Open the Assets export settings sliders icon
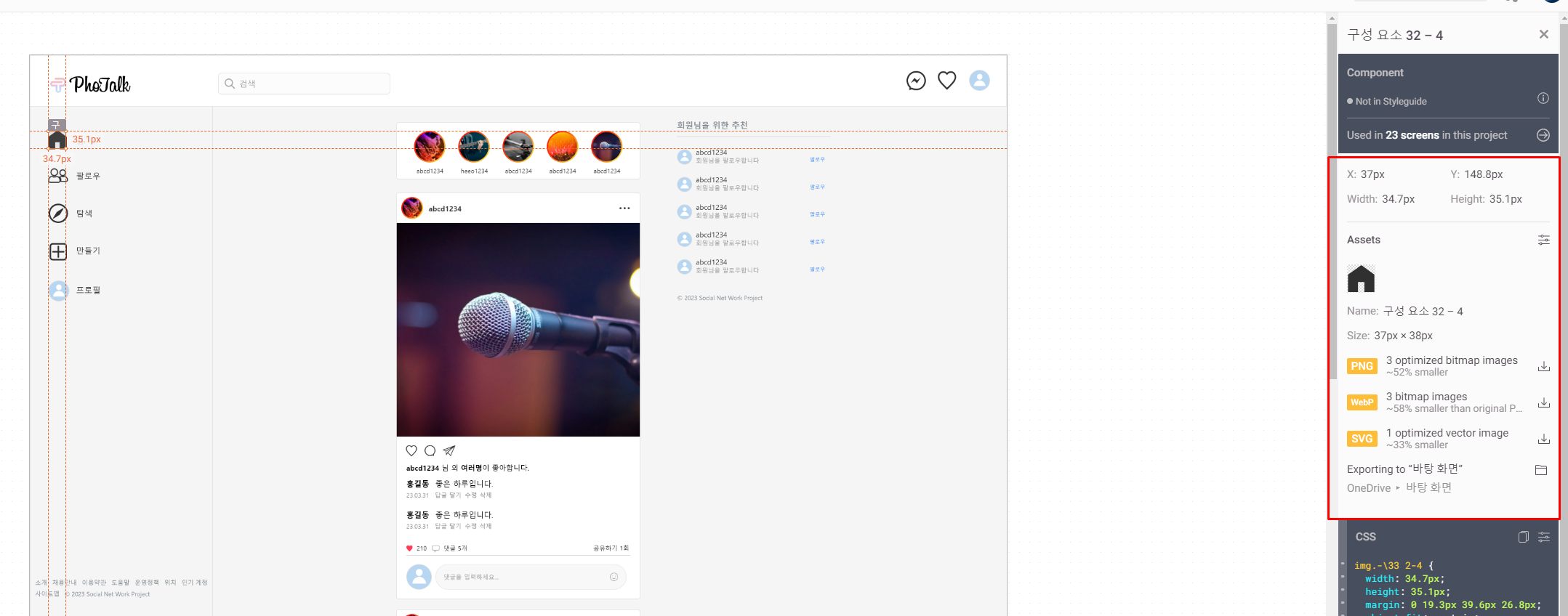This screenshot has width=1568, height=616. (x=1544, y=240)
